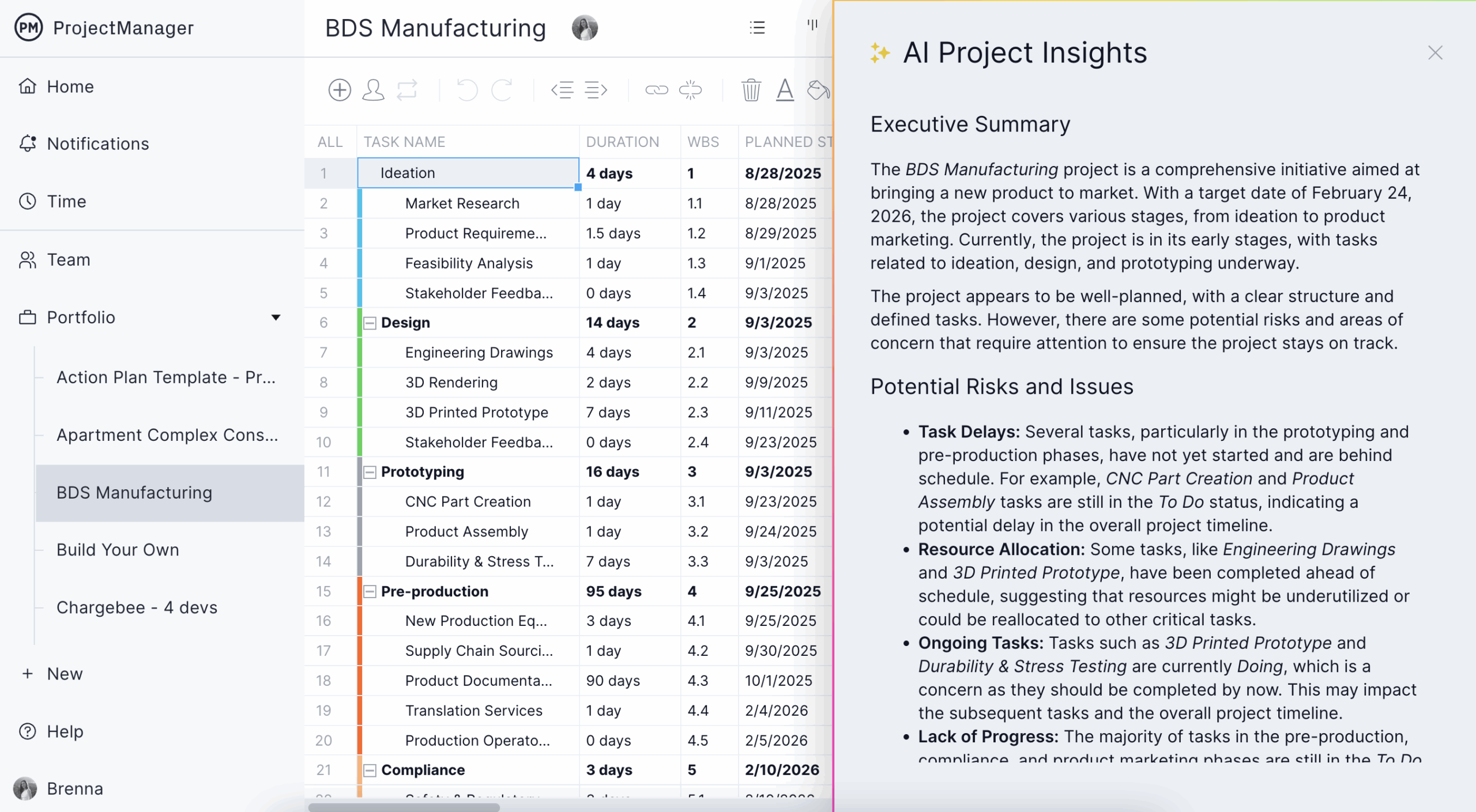Image resolution: width=1476 pixels, height=812 pixels.
Task: Go to Team in the sidebar
Action: pos(69,260)
